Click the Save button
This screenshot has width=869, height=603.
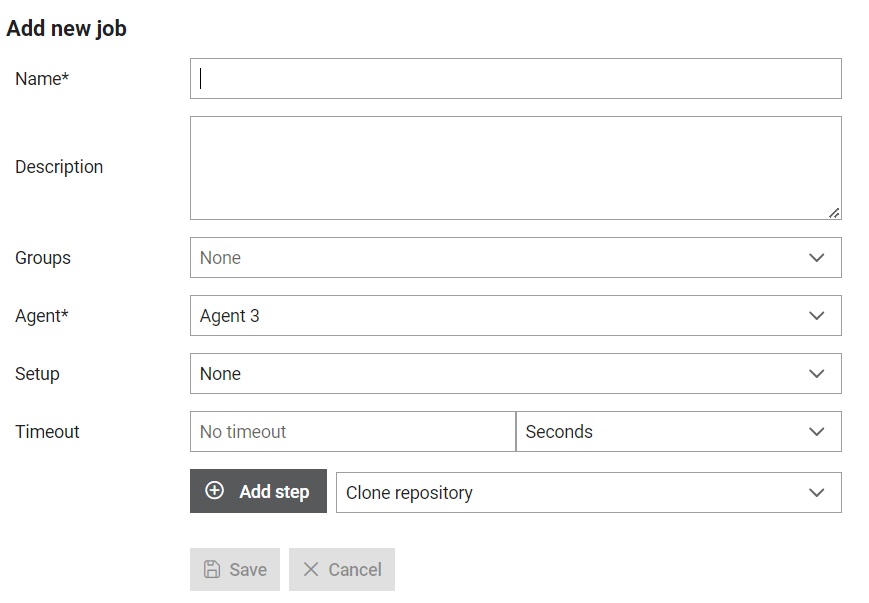[x=235, y=569]
